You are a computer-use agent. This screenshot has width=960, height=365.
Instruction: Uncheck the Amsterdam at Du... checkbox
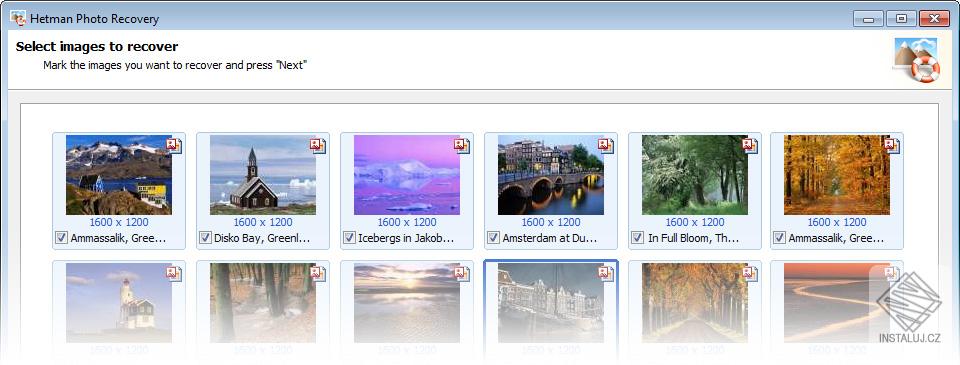coord(493,238)
